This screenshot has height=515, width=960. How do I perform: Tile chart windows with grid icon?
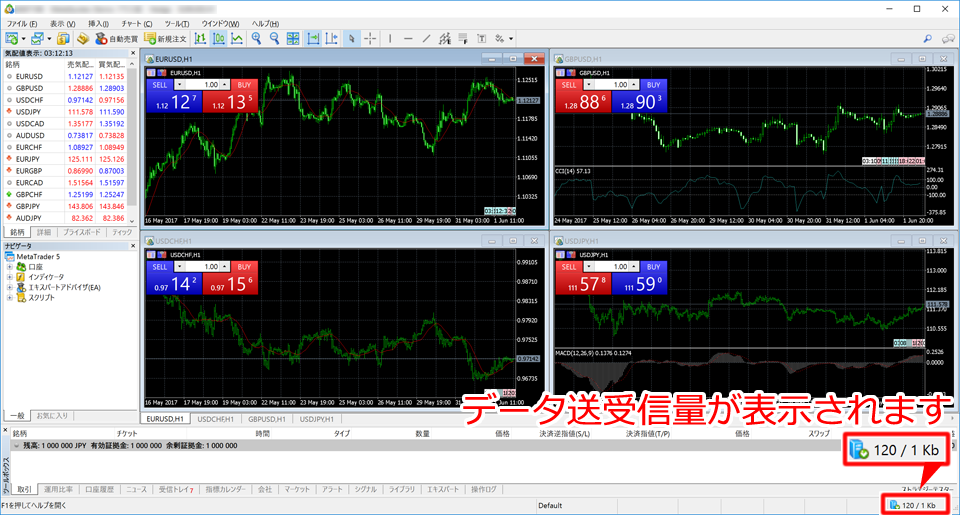pyautogui.click(x=293, y=39)
